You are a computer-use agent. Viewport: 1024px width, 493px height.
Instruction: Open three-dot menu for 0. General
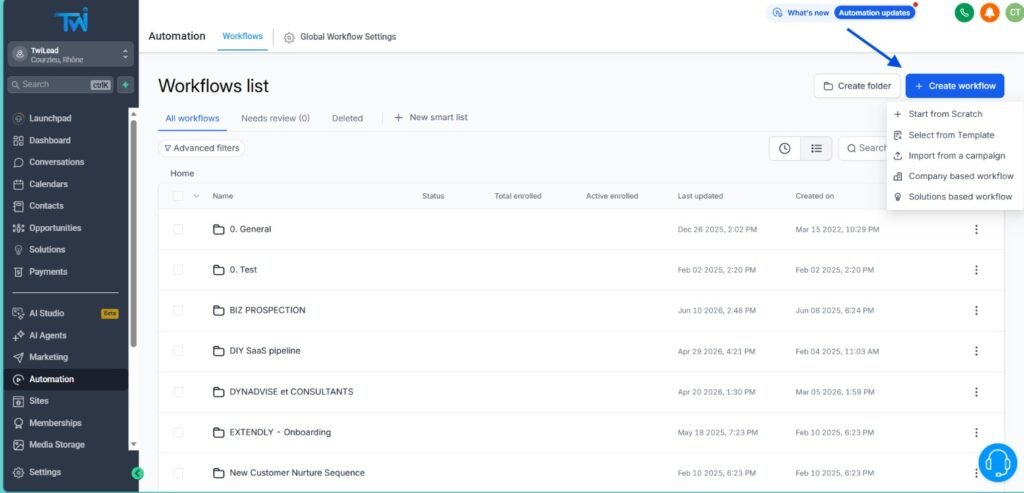coord(976,229)
